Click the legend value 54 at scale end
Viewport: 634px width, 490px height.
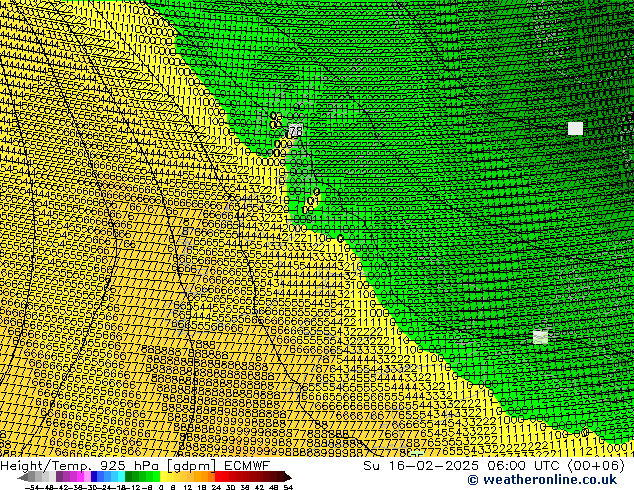click(288, 486)
